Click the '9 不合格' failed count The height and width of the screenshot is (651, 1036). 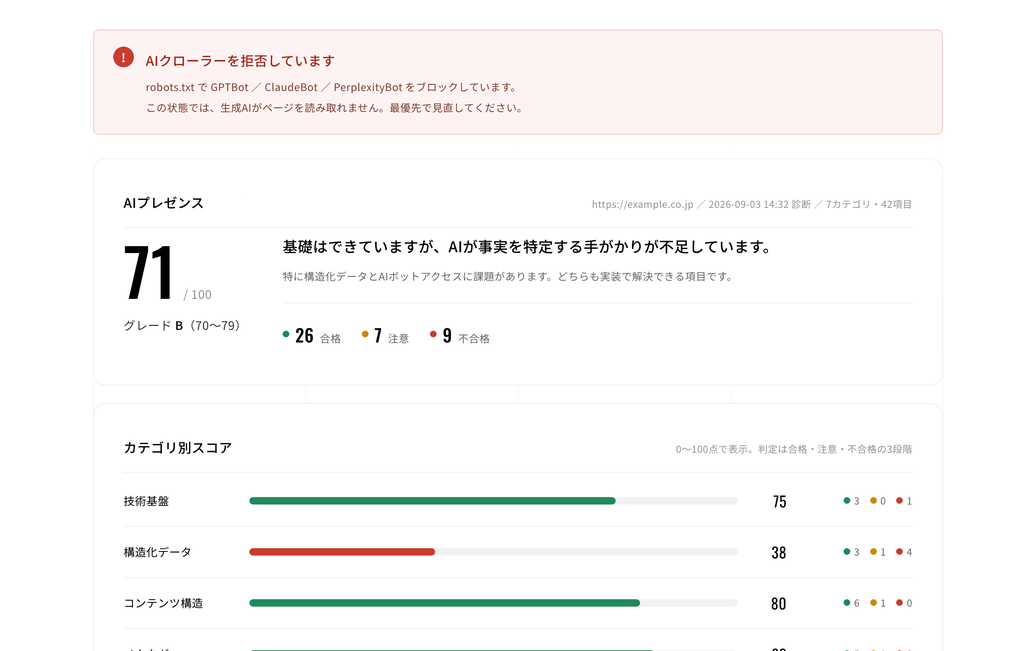point(466,336)
